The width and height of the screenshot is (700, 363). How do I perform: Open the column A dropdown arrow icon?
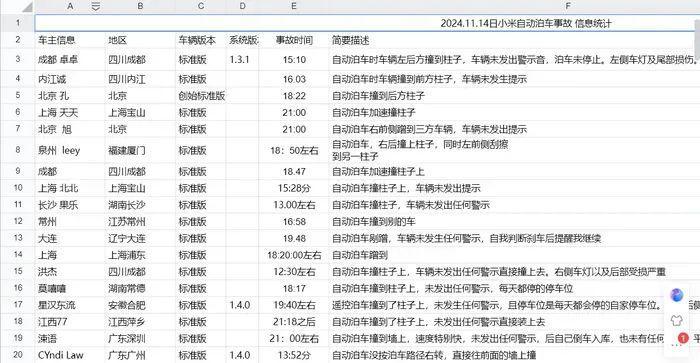[x=96, y=6]
